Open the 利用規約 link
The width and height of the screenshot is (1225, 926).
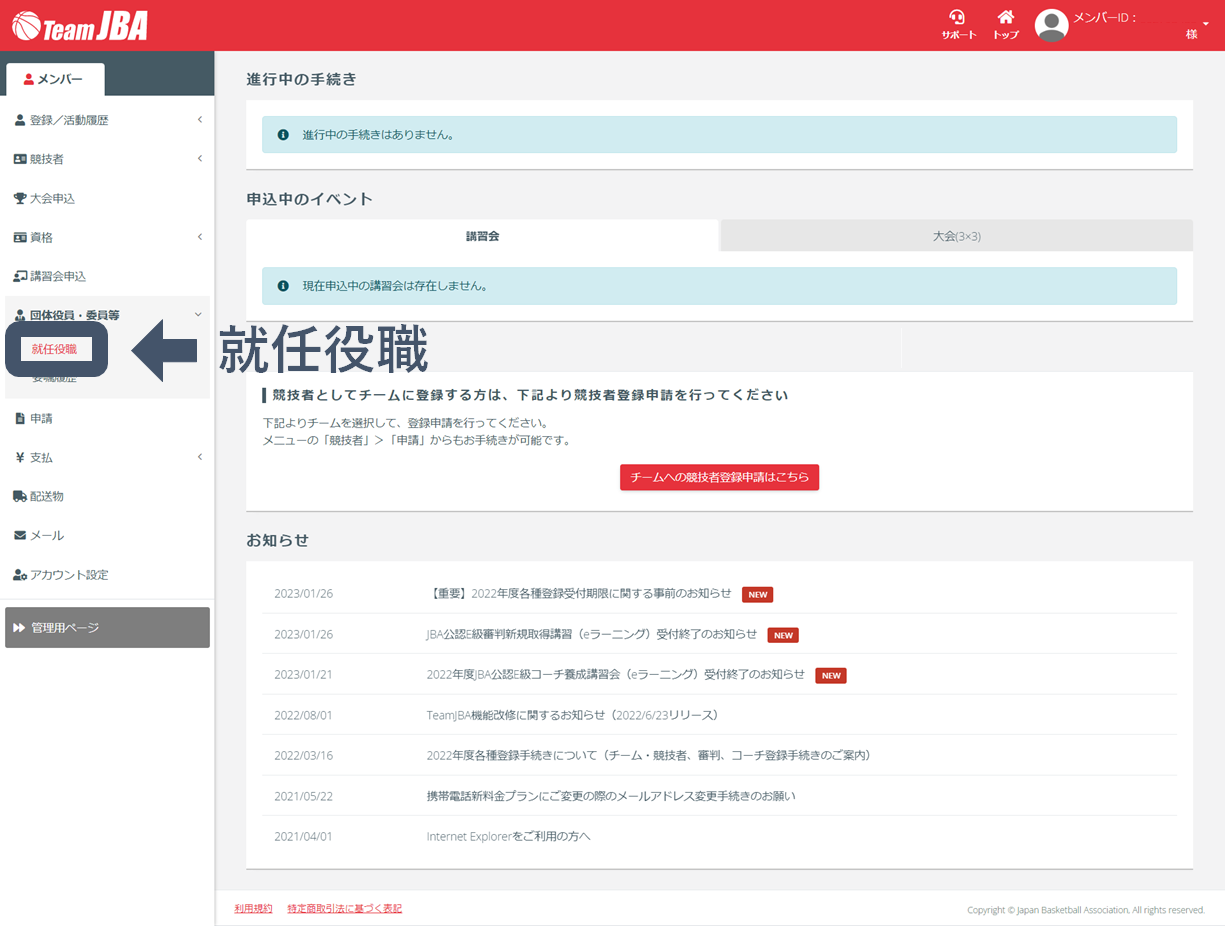tap(253, 908)
